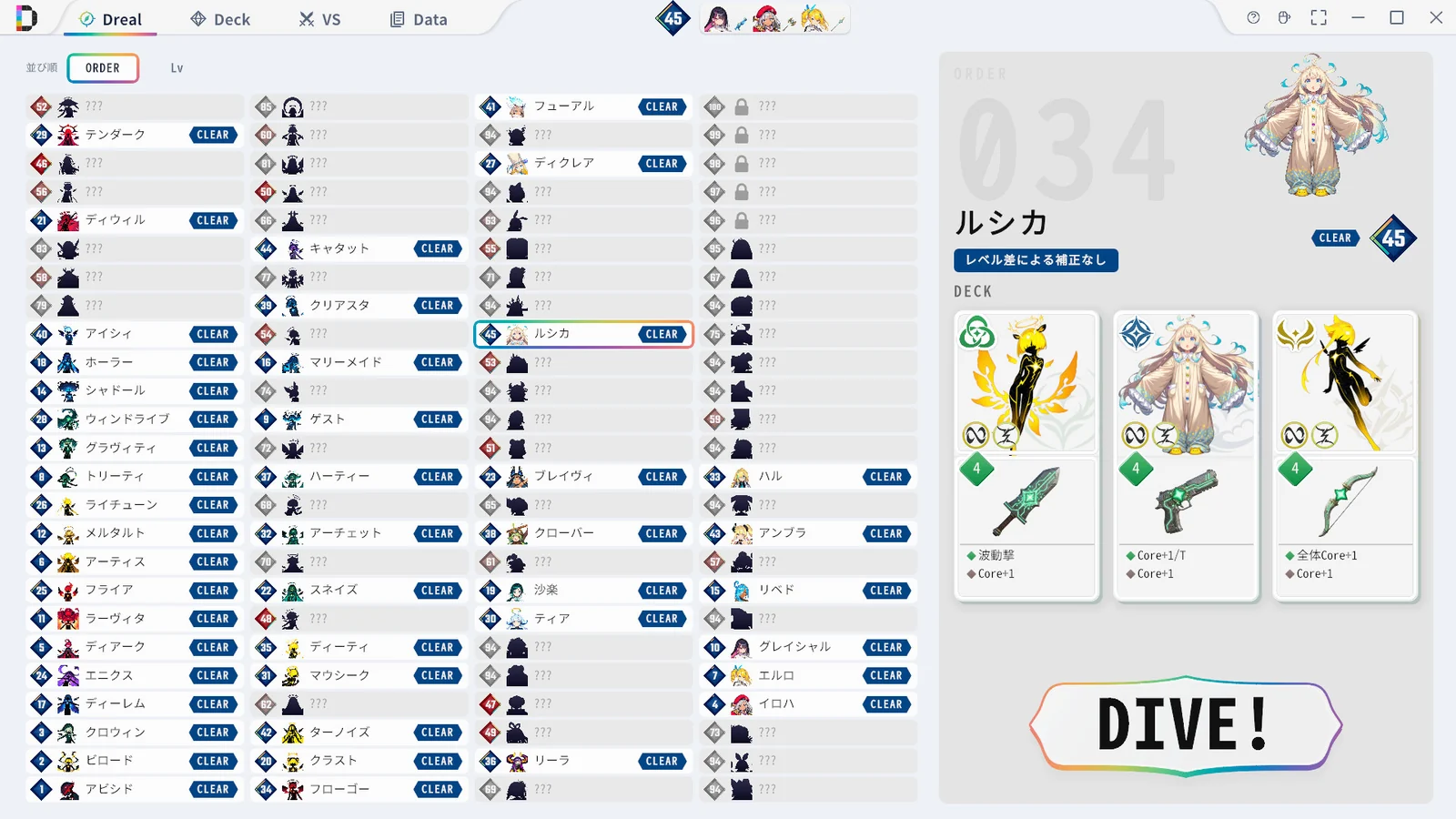Select the フューアル opponent row

click(584, 106)
